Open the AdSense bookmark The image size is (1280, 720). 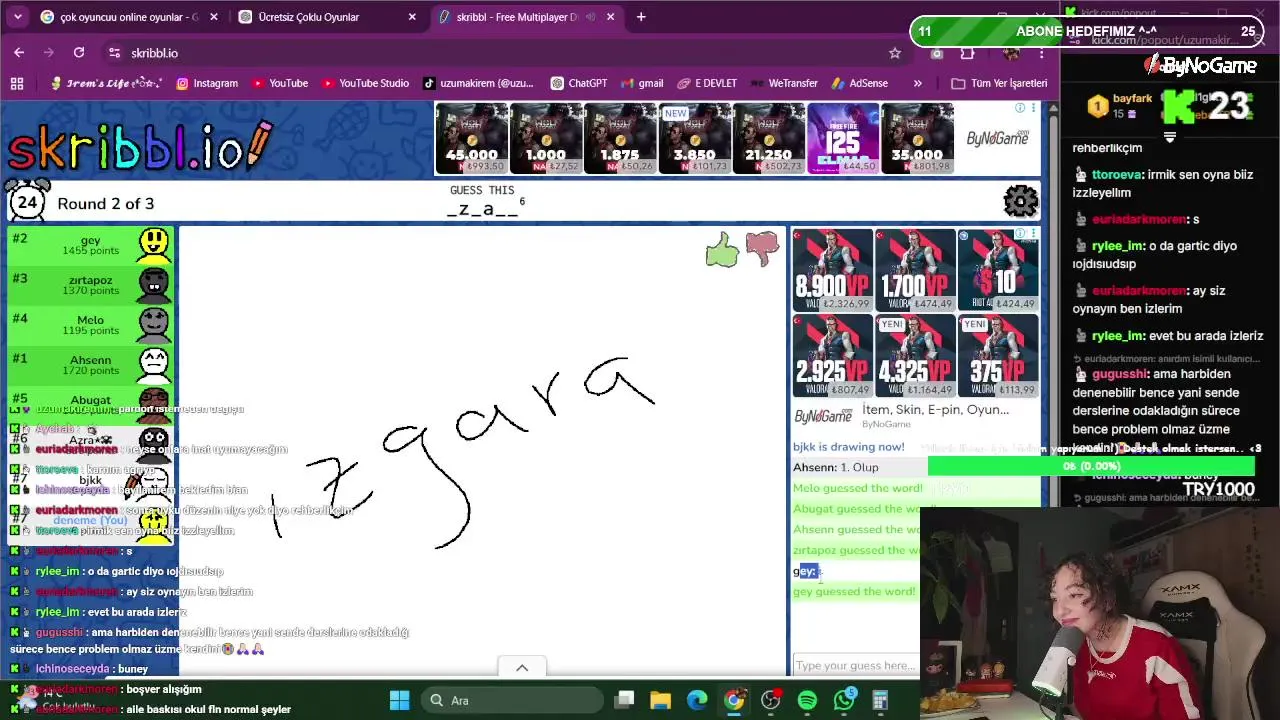859,83
